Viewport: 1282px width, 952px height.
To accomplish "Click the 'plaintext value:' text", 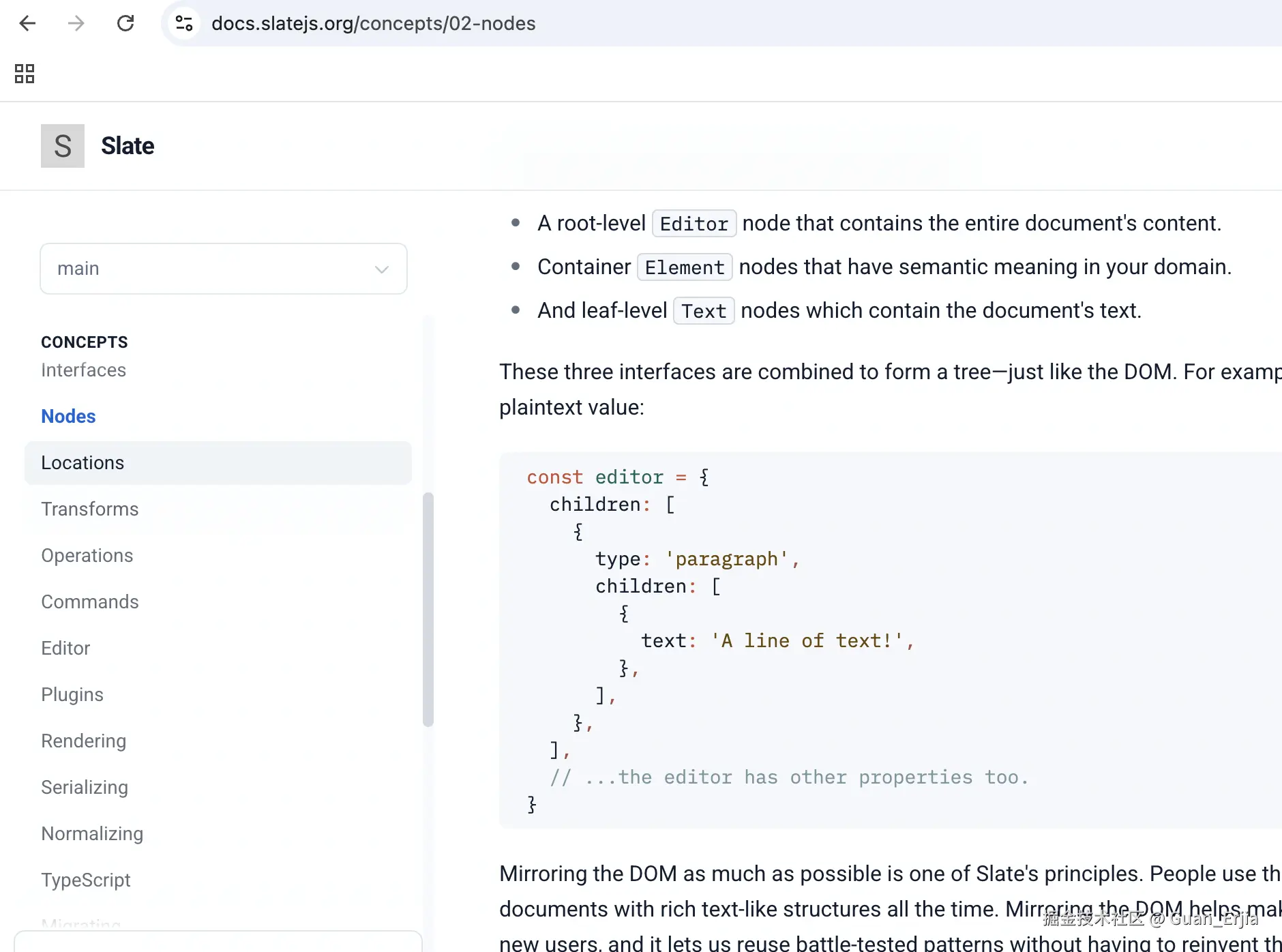I will click(571, 407).
